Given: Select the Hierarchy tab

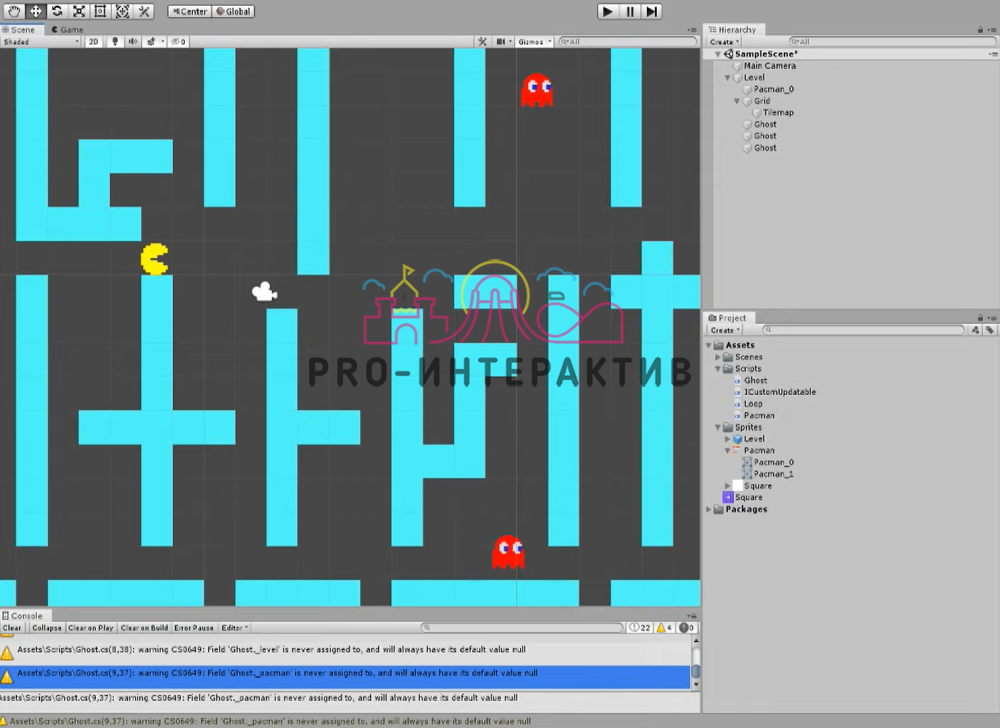Looking at the screenshot, I should click(x=732, y=30).
